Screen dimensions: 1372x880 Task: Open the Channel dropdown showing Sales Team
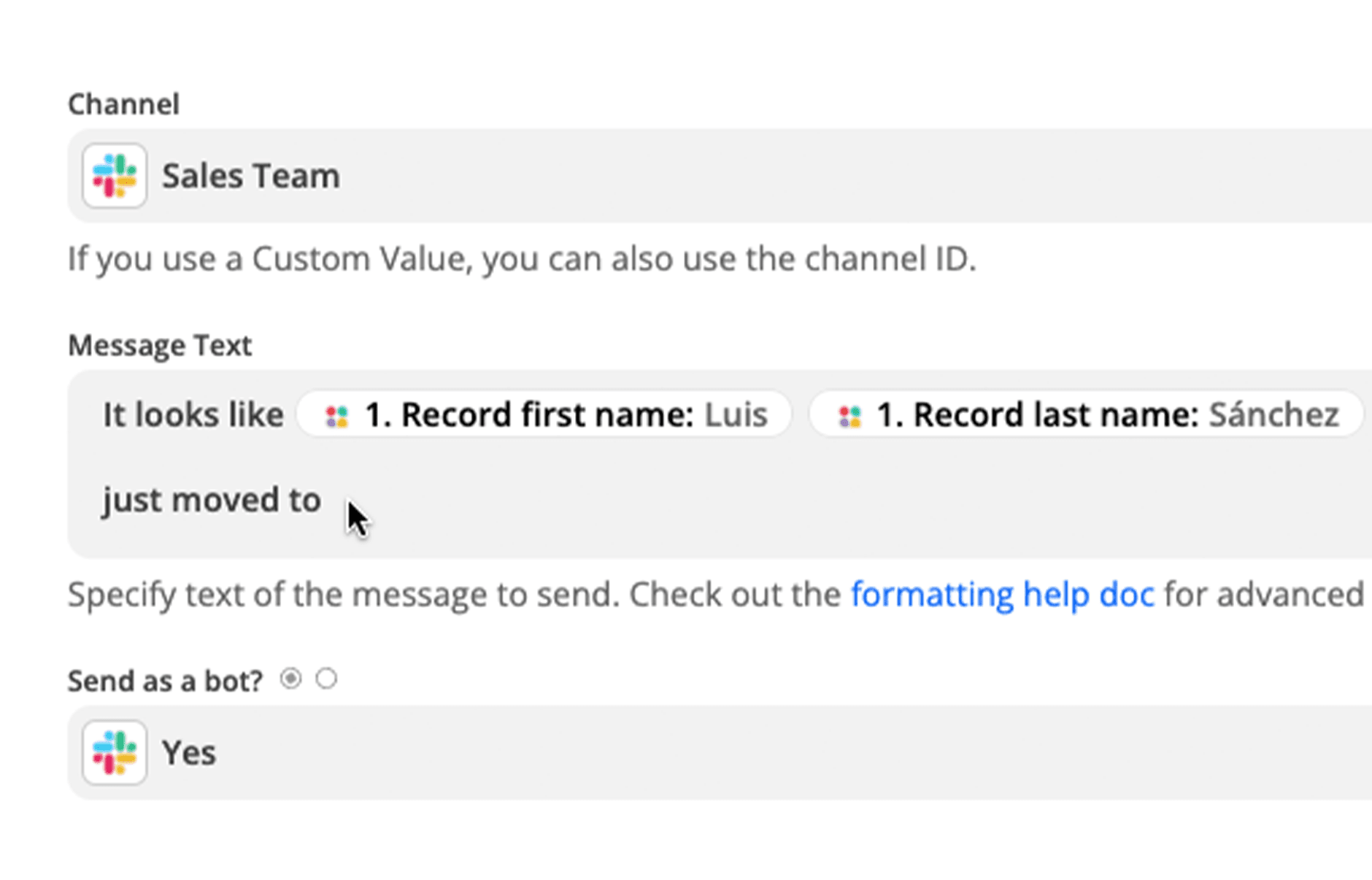click(x=720, y=176)
